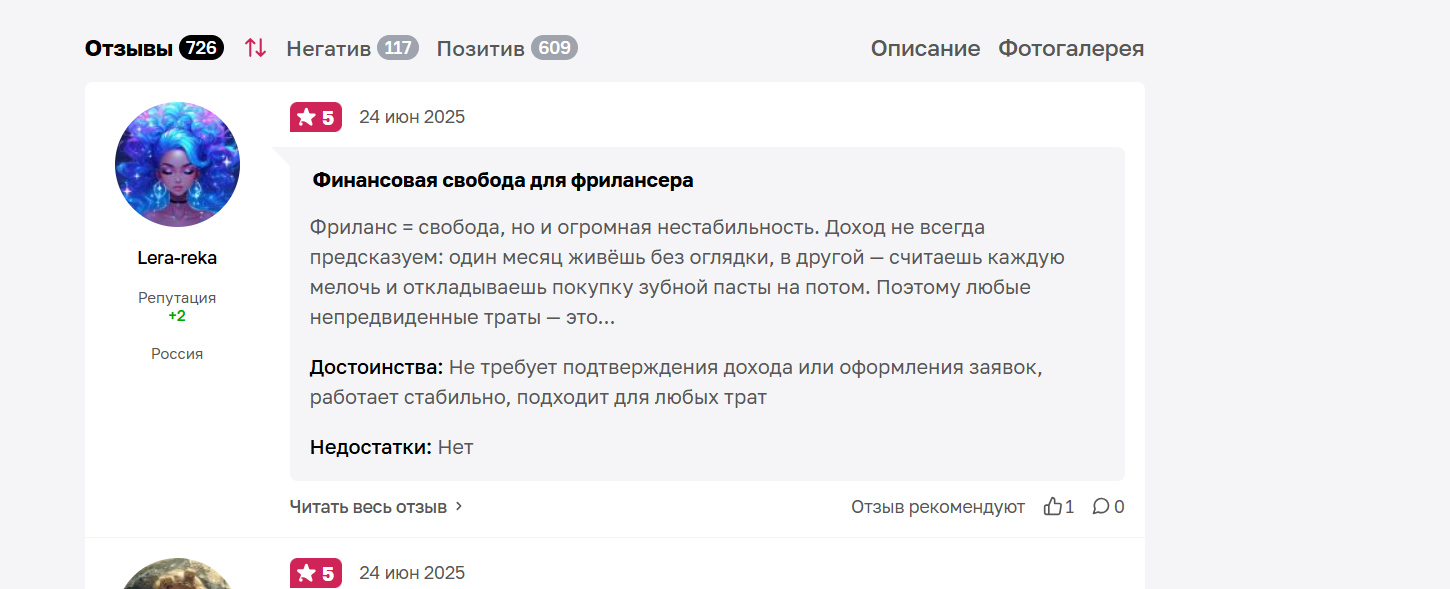Show negative reviews via Негатив tab
The height and width of the screenshot is (589, 1450).
click(x=329, y=48)
